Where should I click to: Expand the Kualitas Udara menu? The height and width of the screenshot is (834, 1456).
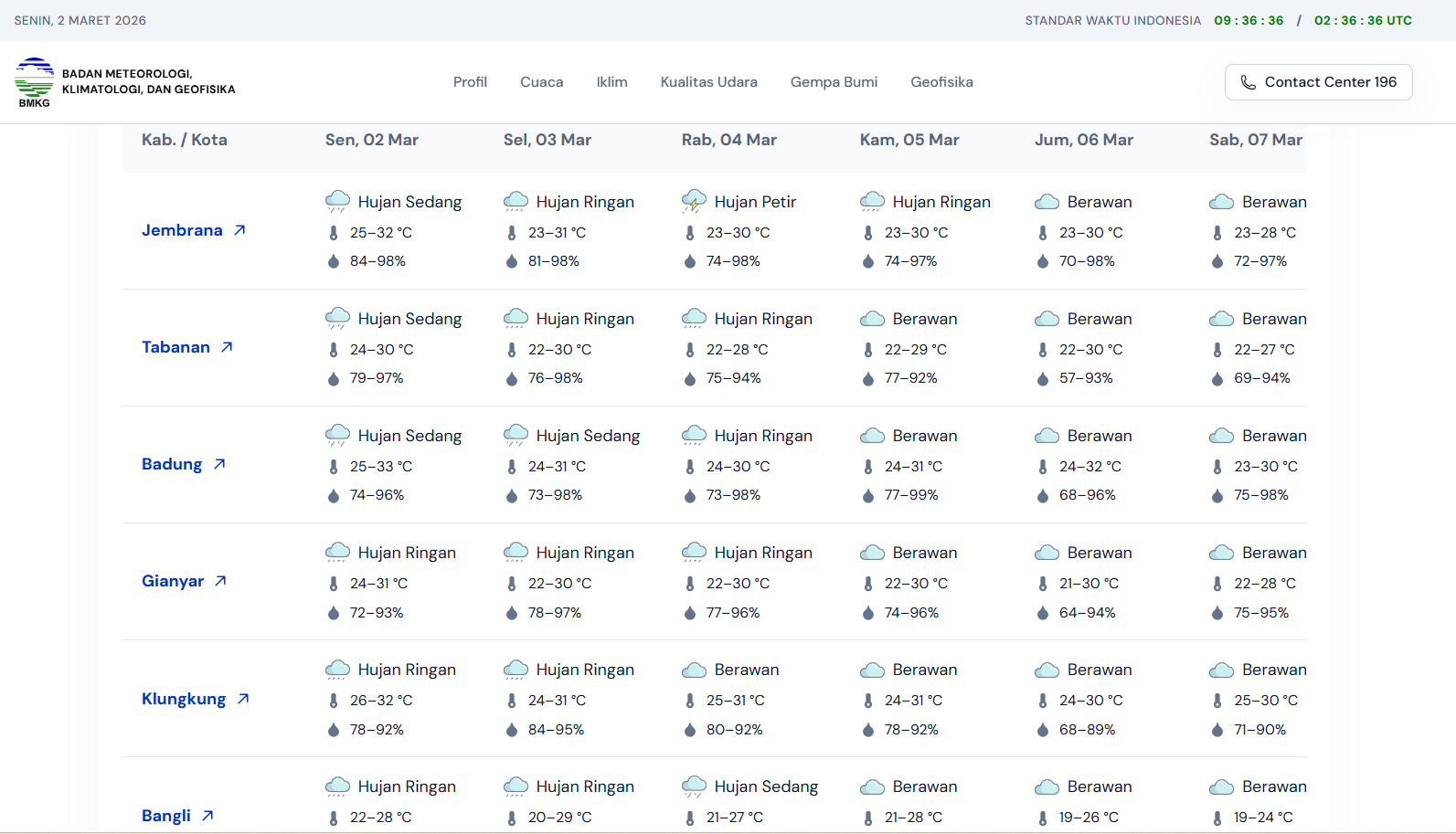708,82
